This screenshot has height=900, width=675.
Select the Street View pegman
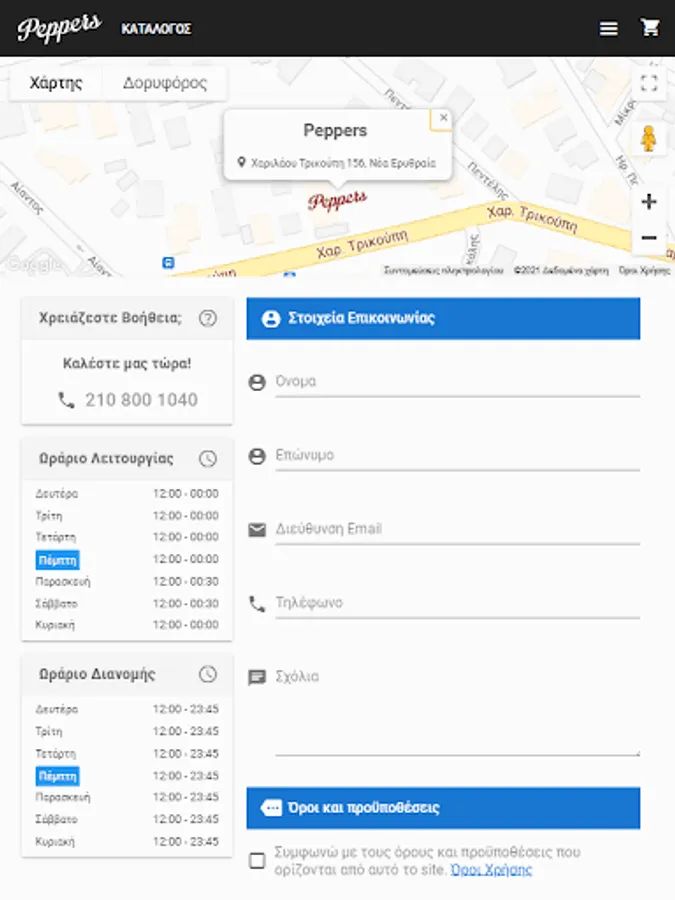pos(649,138)
